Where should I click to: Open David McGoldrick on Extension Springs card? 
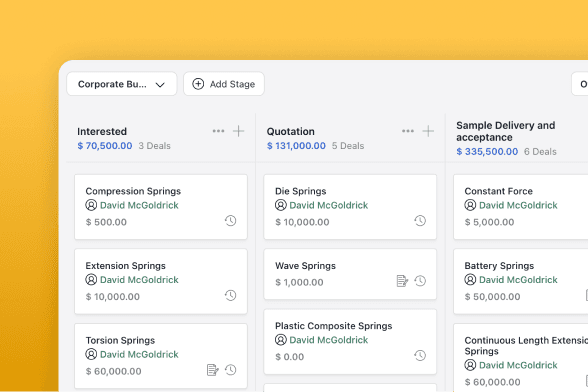click(139, 280)
